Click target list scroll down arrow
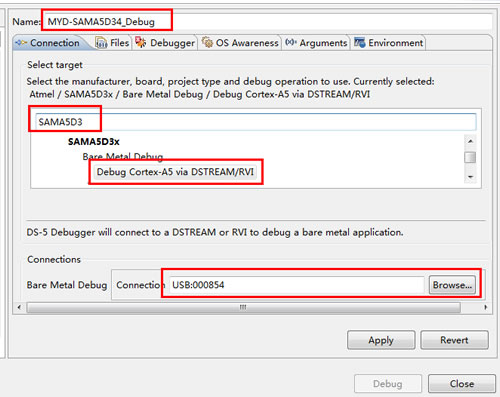This screenshot has height=397, width=500. coord(470,177)
